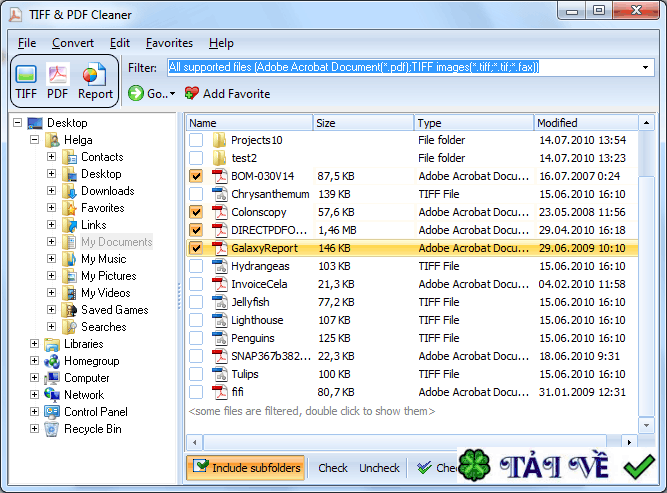667x493 pixels.
Task: Open the Go dropdown arrow
Action: 172,94
